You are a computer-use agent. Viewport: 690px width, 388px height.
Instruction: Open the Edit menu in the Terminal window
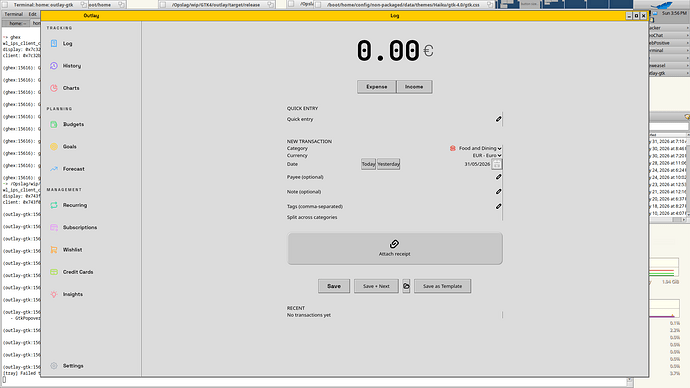point(33,15)
